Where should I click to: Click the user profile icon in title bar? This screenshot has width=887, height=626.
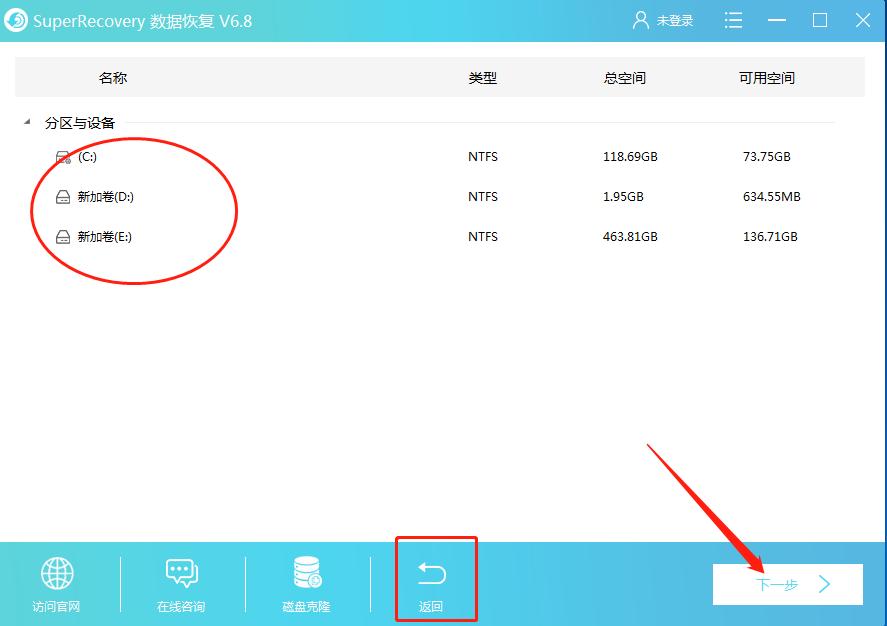point(639,19)
